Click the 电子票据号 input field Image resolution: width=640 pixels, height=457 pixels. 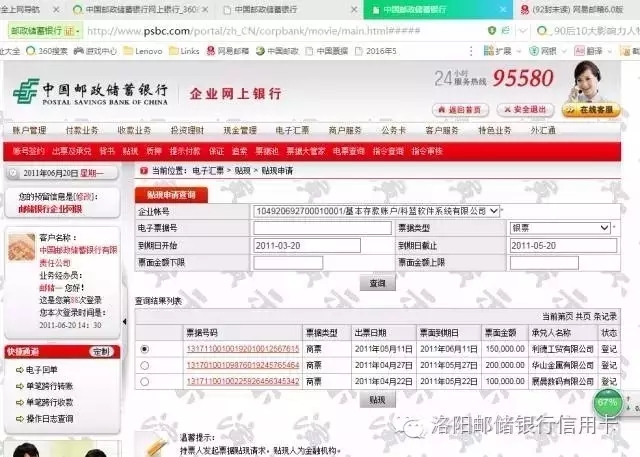coord(322,228)
